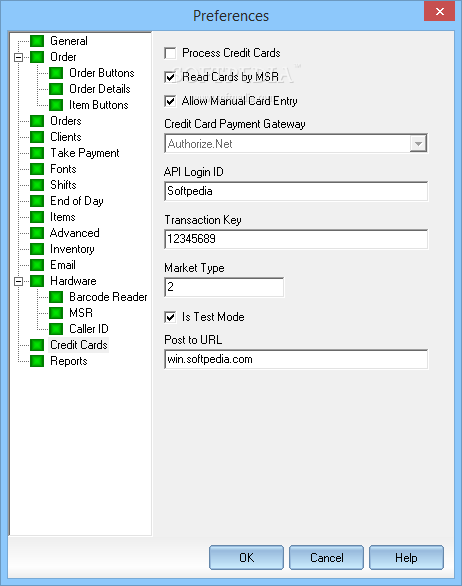Image resolution: width=462 pixels, height=586 pixels.
Task: Click the green icon next to Take Payment
Action: [37, 153]
